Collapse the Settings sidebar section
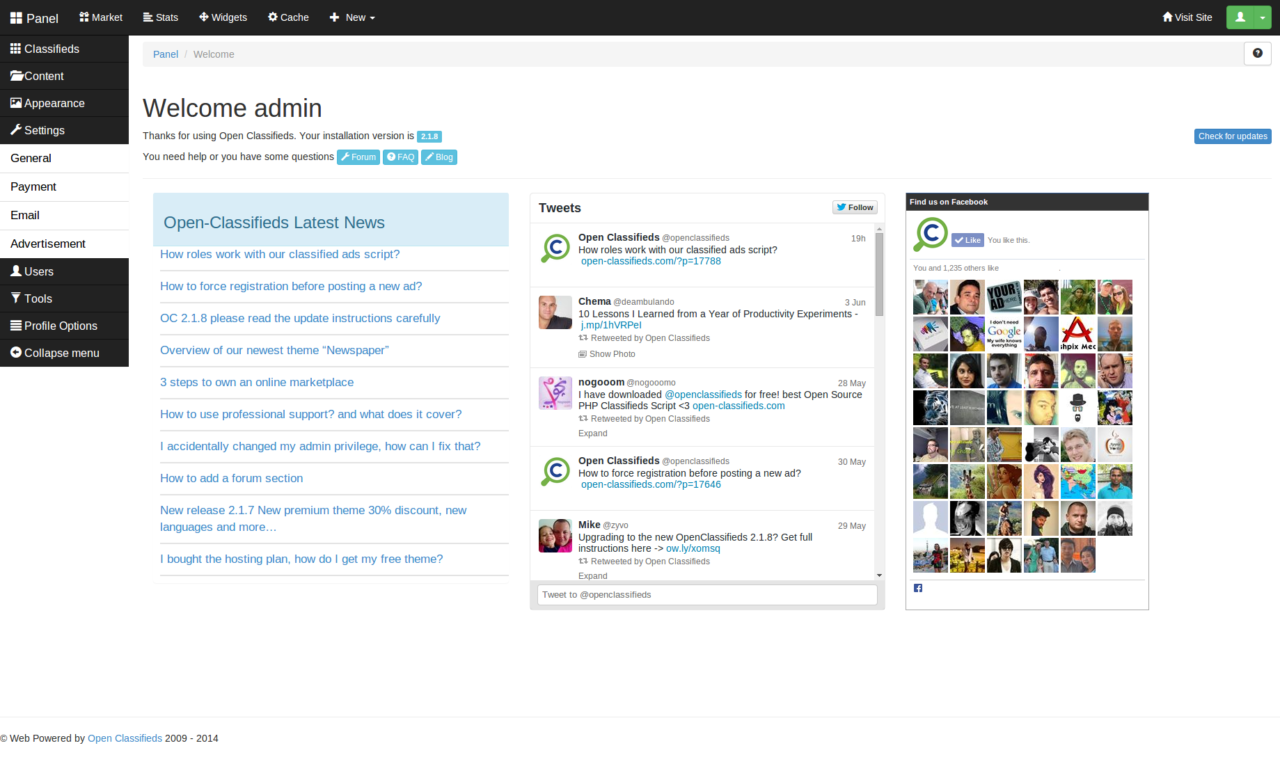This screenshot has width=1280, height=780. pos(64,130)
